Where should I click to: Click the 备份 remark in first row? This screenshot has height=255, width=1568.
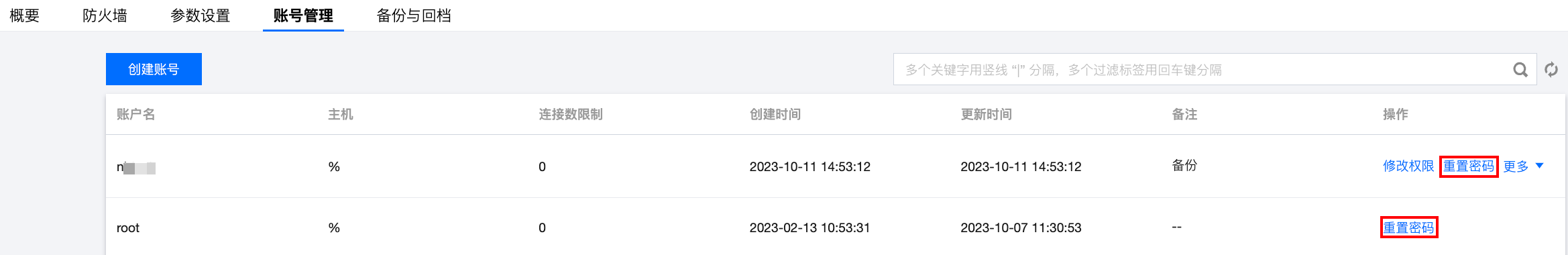1184,165
